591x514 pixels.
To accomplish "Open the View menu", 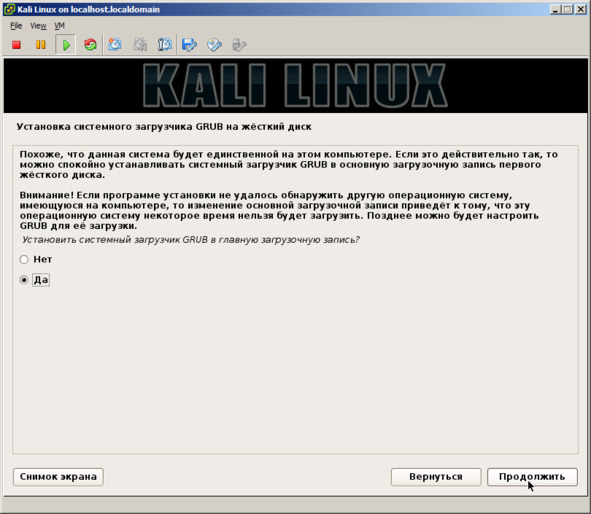I will pyautogui.click(x=38, y=26).
